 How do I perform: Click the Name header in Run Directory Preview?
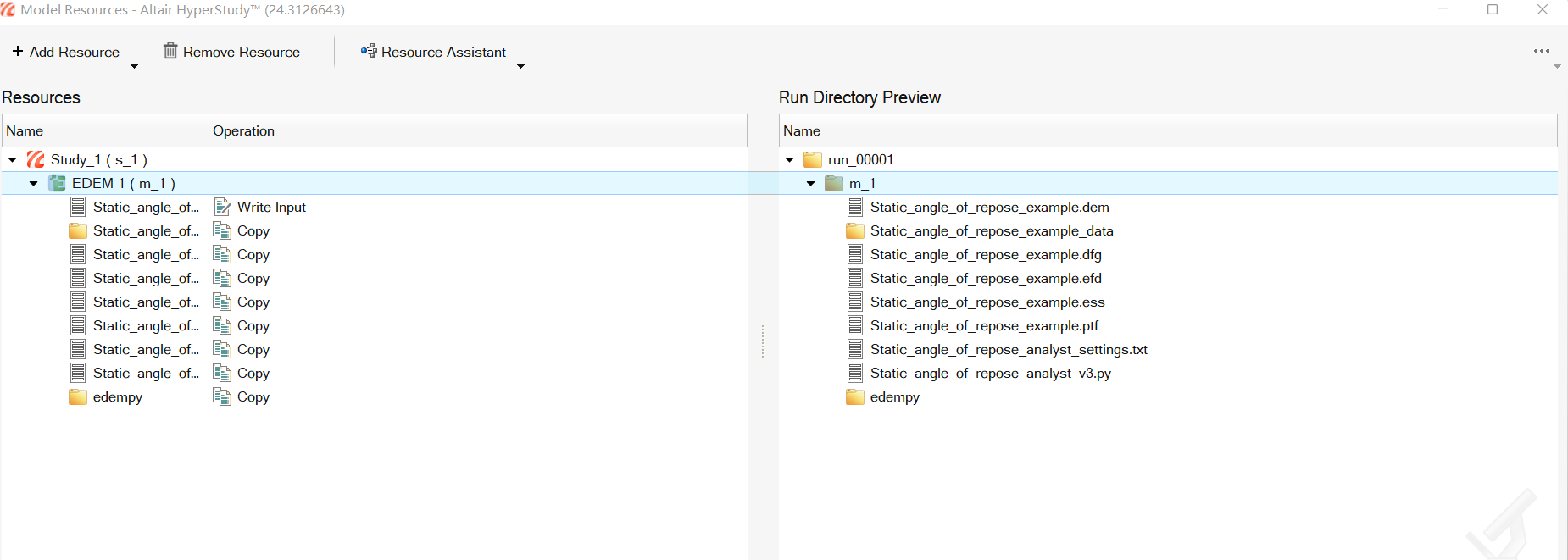pos(1168,130)
